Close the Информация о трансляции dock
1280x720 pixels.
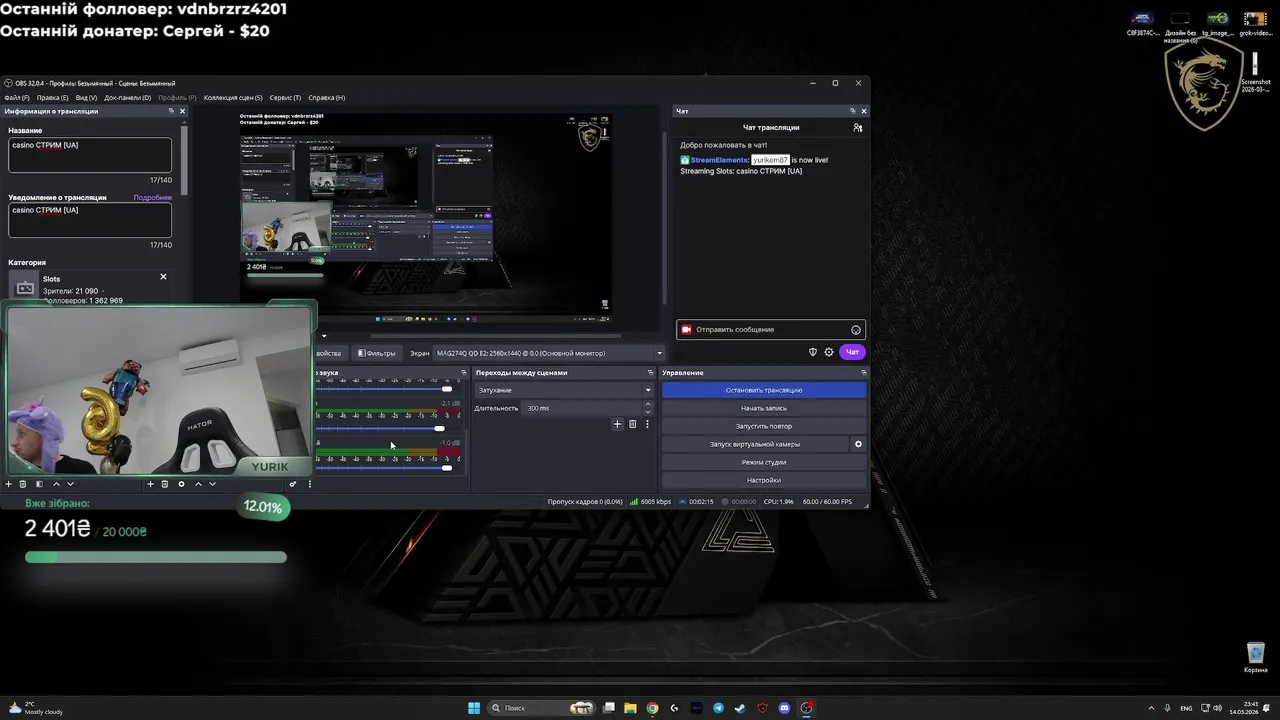pos(182,111)
